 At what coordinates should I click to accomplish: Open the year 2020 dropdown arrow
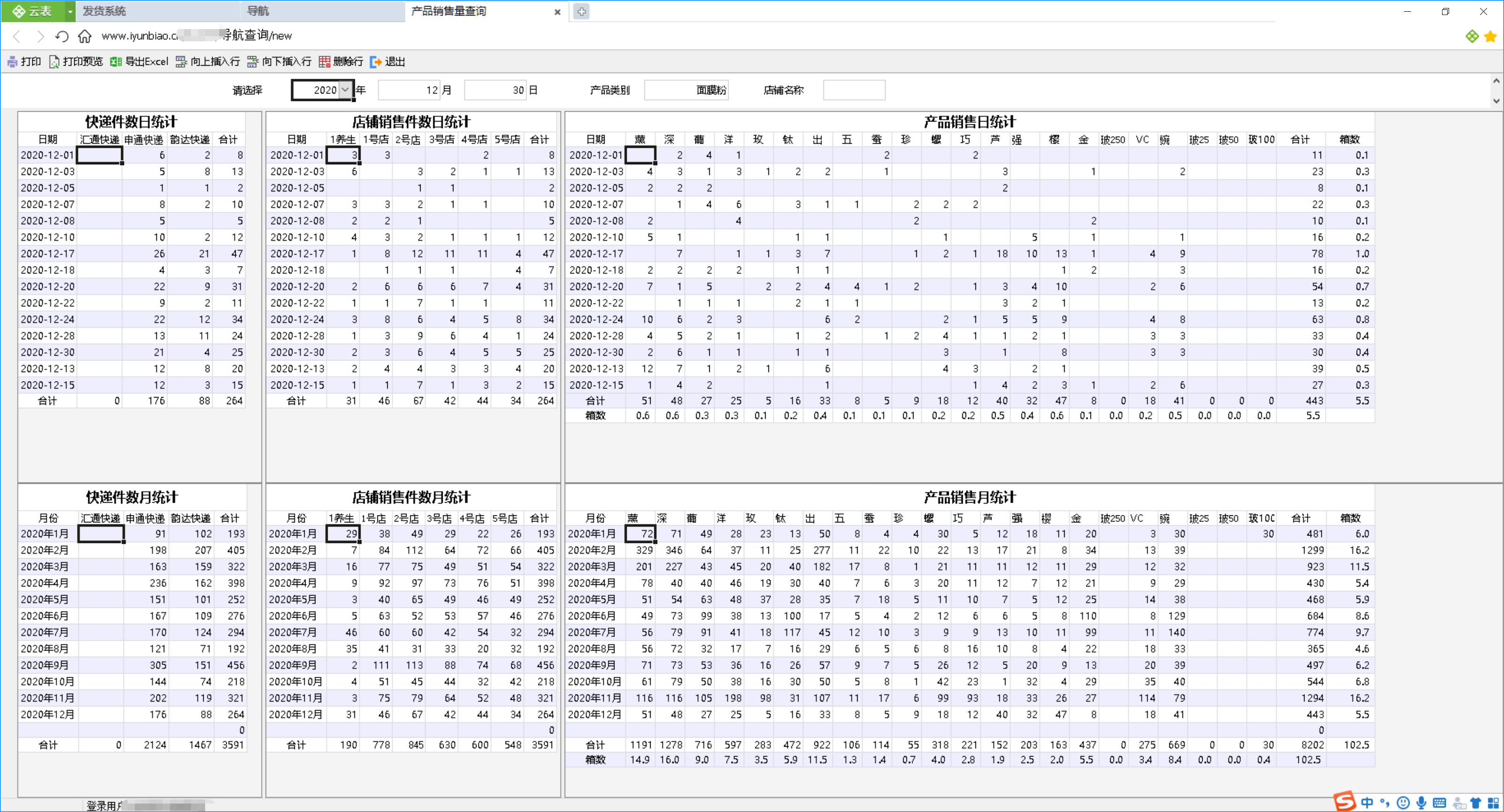[345, 90]
